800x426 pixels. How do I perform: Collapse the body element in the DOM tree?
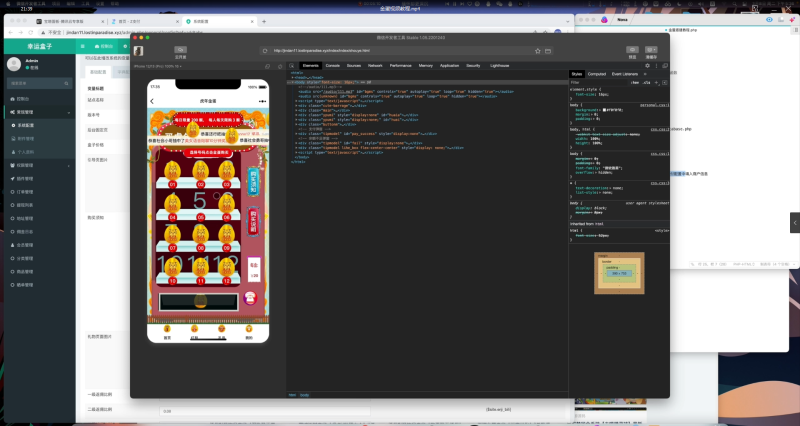[292, 82]
